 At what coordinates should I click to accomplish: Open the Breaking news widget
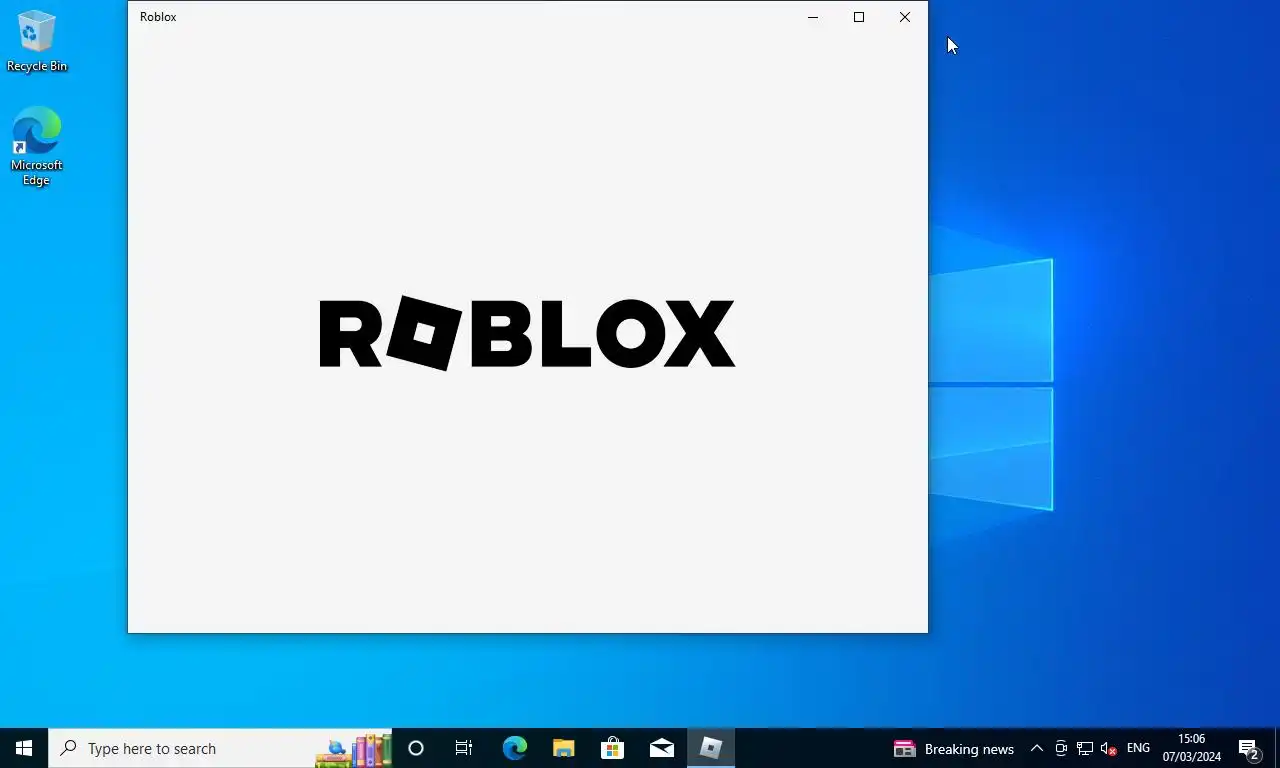(x=953, y=748)
